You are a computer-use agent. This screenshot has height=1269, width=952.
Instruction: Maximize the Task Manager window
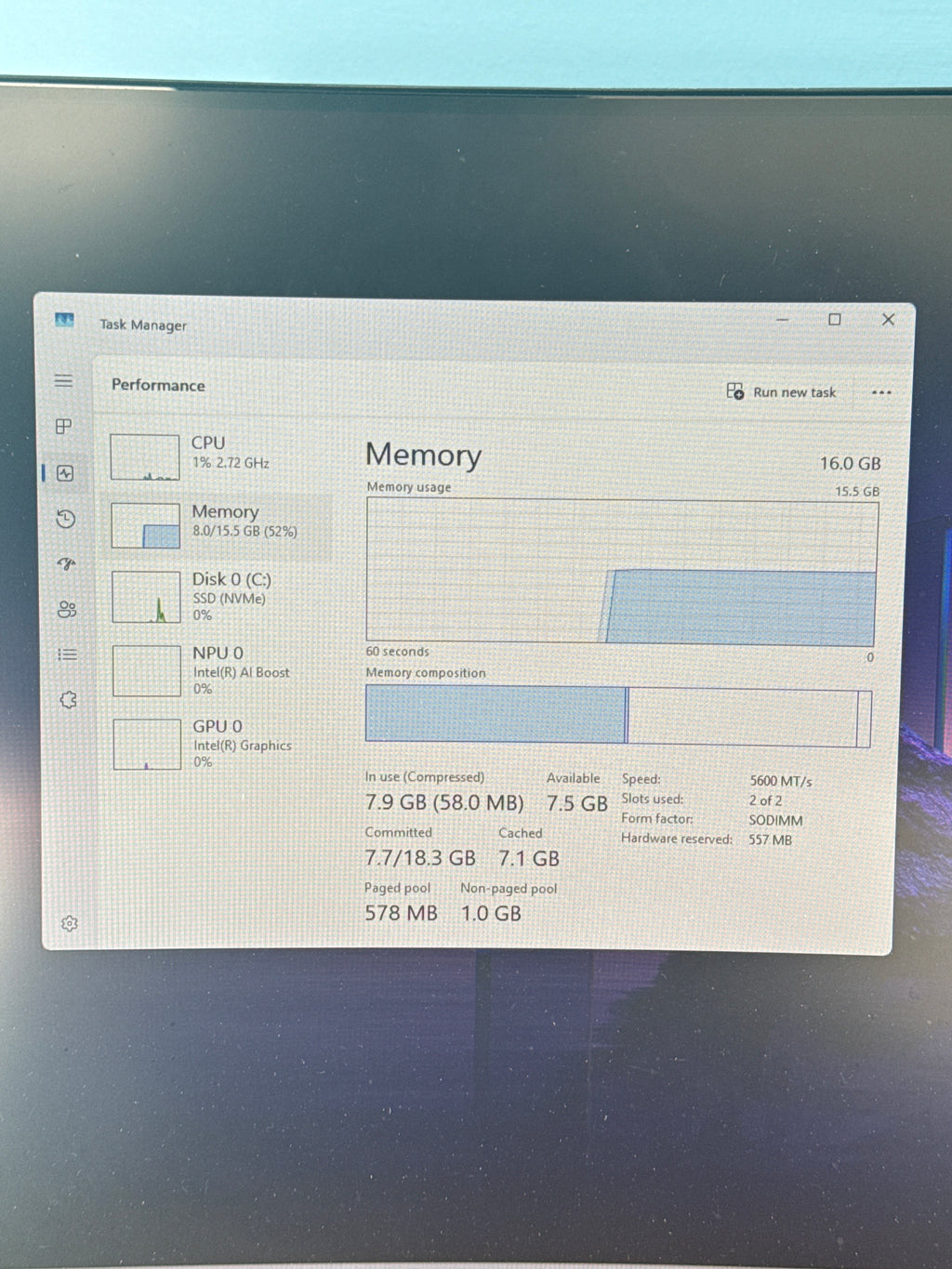(835, 319)
